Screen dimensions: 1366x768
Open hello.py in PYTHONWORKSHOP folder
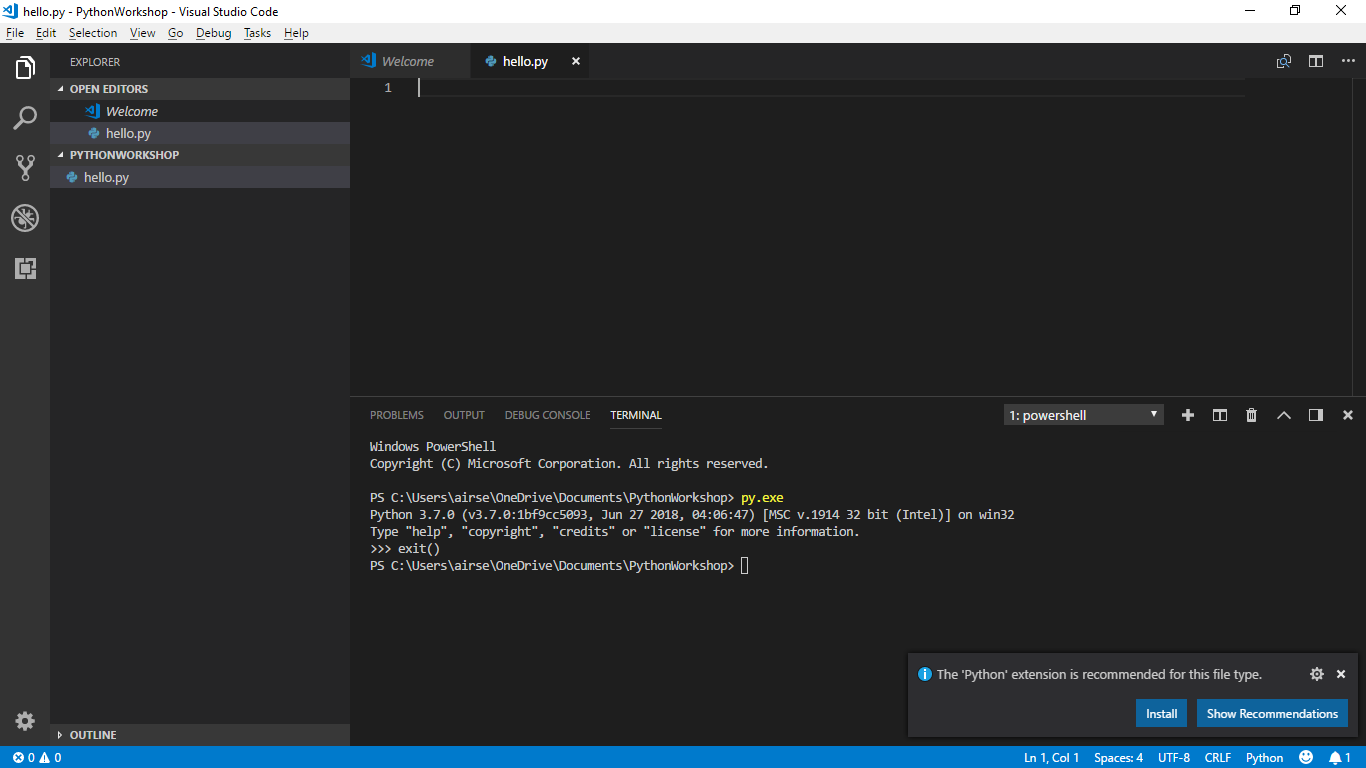200,177
